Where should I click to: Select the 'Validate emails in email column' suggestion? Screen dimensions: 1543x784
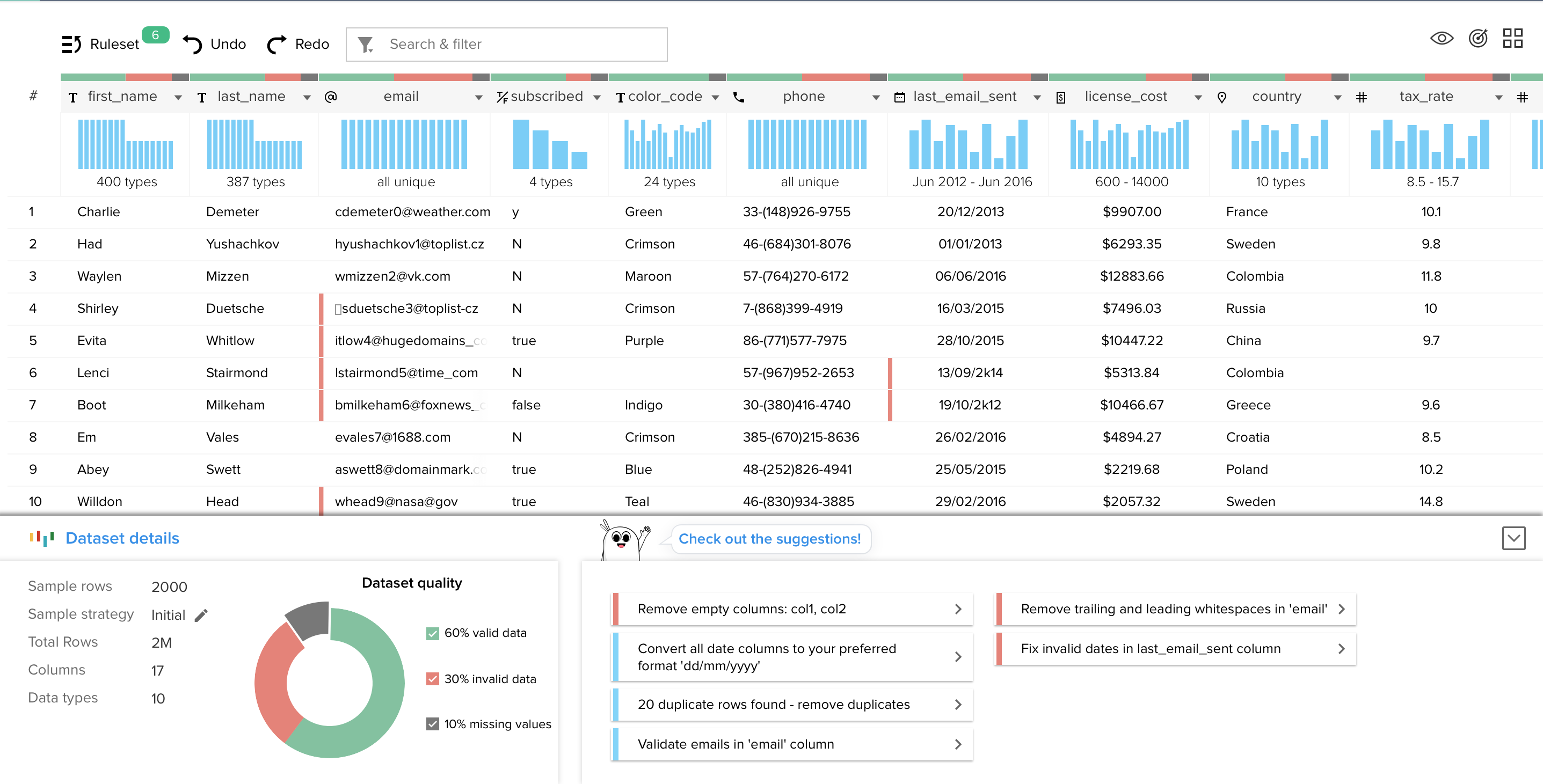click(792, 744)
